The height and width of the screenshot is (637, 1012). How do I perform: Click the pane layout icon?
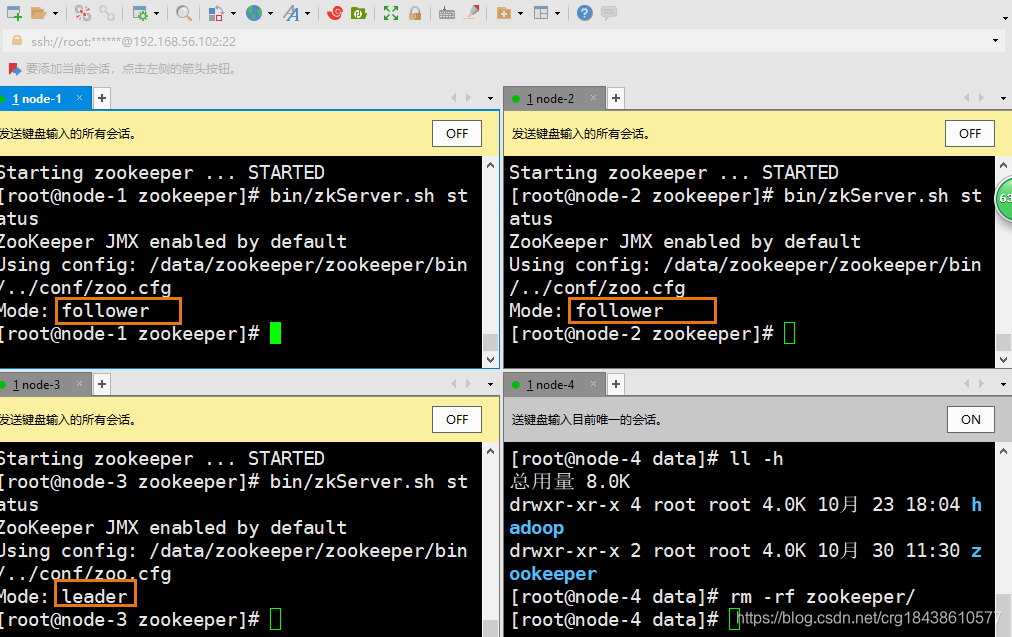coord(541,13)
